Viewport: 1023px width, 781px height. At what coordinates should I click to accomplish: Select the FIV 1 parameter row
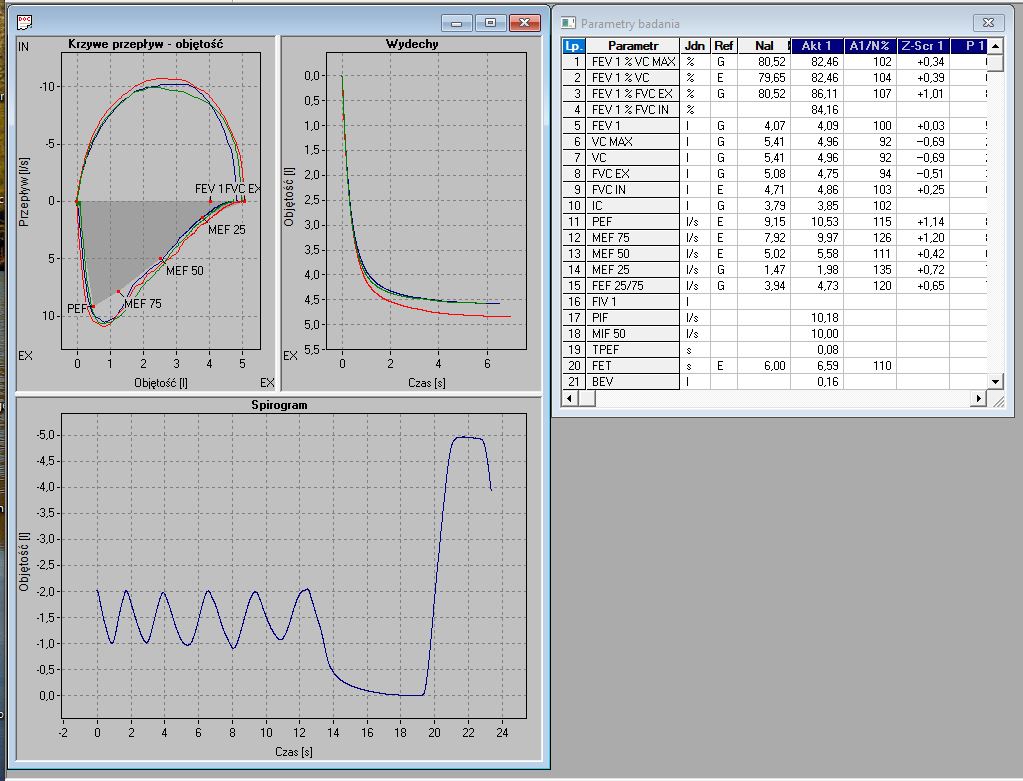pyautogui.click(x=774, y=301)
